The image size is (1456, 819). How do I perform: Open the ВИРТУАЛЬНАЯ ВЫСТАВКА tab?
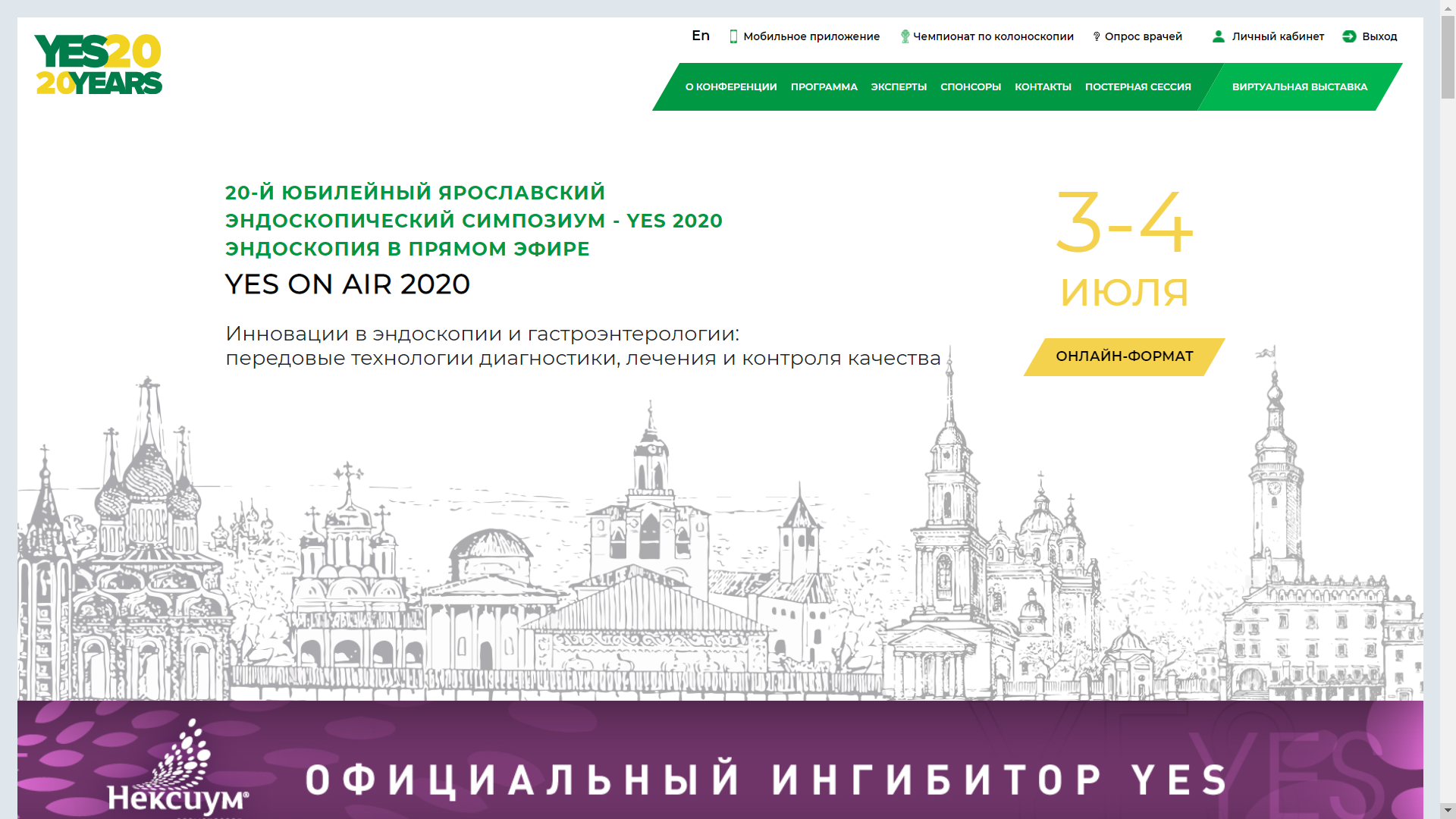click(x=1299, y=87)
